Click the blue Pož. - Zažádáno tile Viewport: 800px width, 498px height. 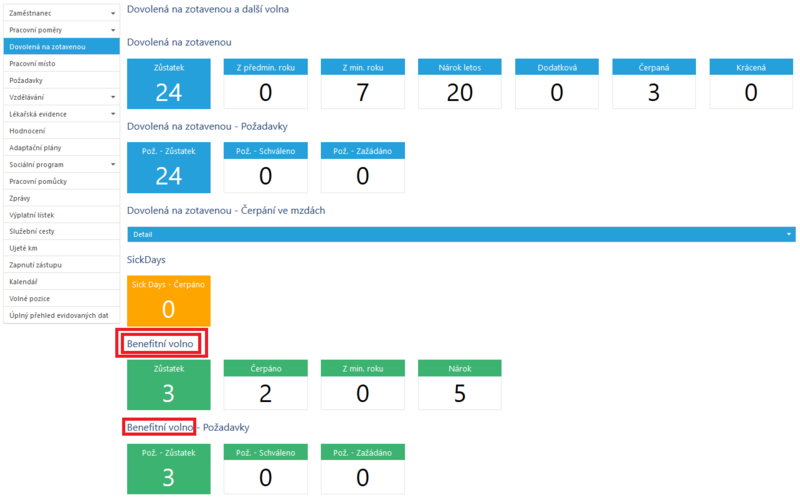[x=363, y=167]
